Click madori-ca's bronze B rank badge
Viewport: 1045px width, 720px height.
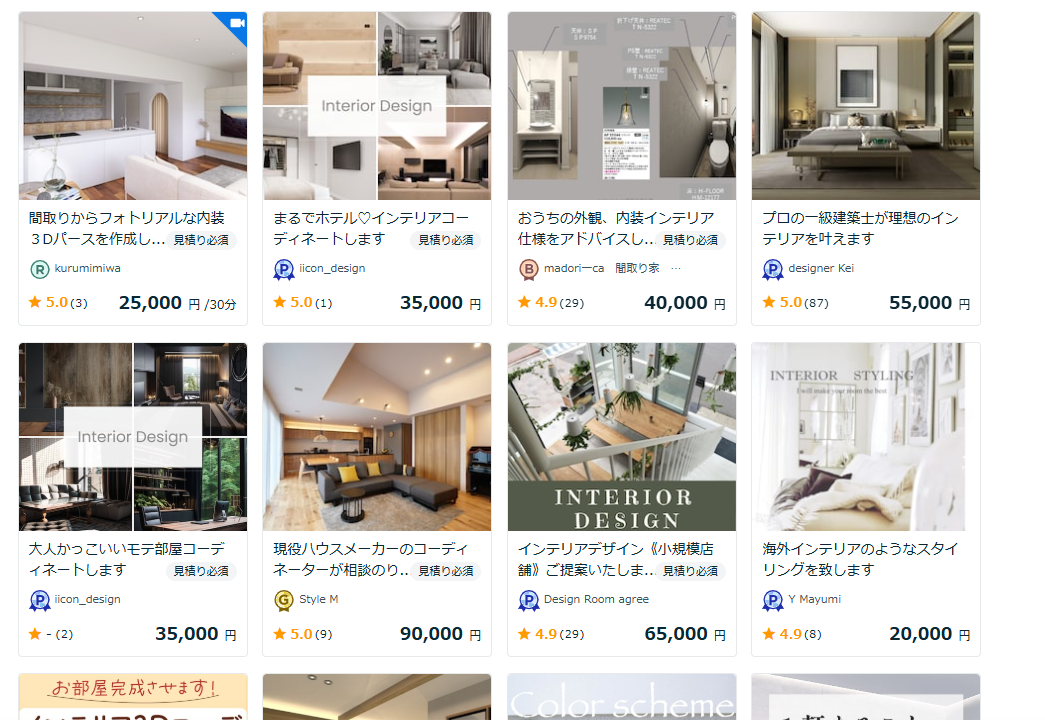528,269
